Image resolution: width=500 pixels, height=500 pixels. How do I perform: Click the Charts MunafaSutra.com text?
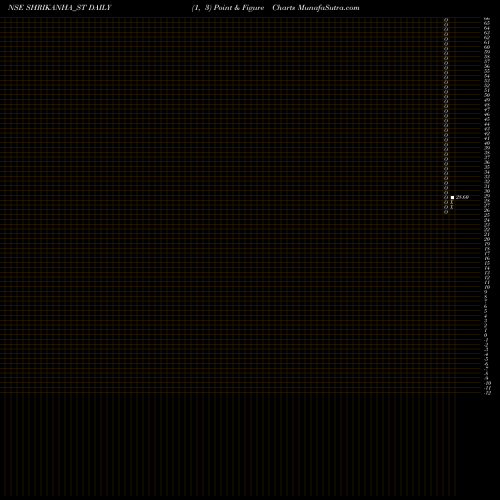pyautogui.click(x=316, y=8)
